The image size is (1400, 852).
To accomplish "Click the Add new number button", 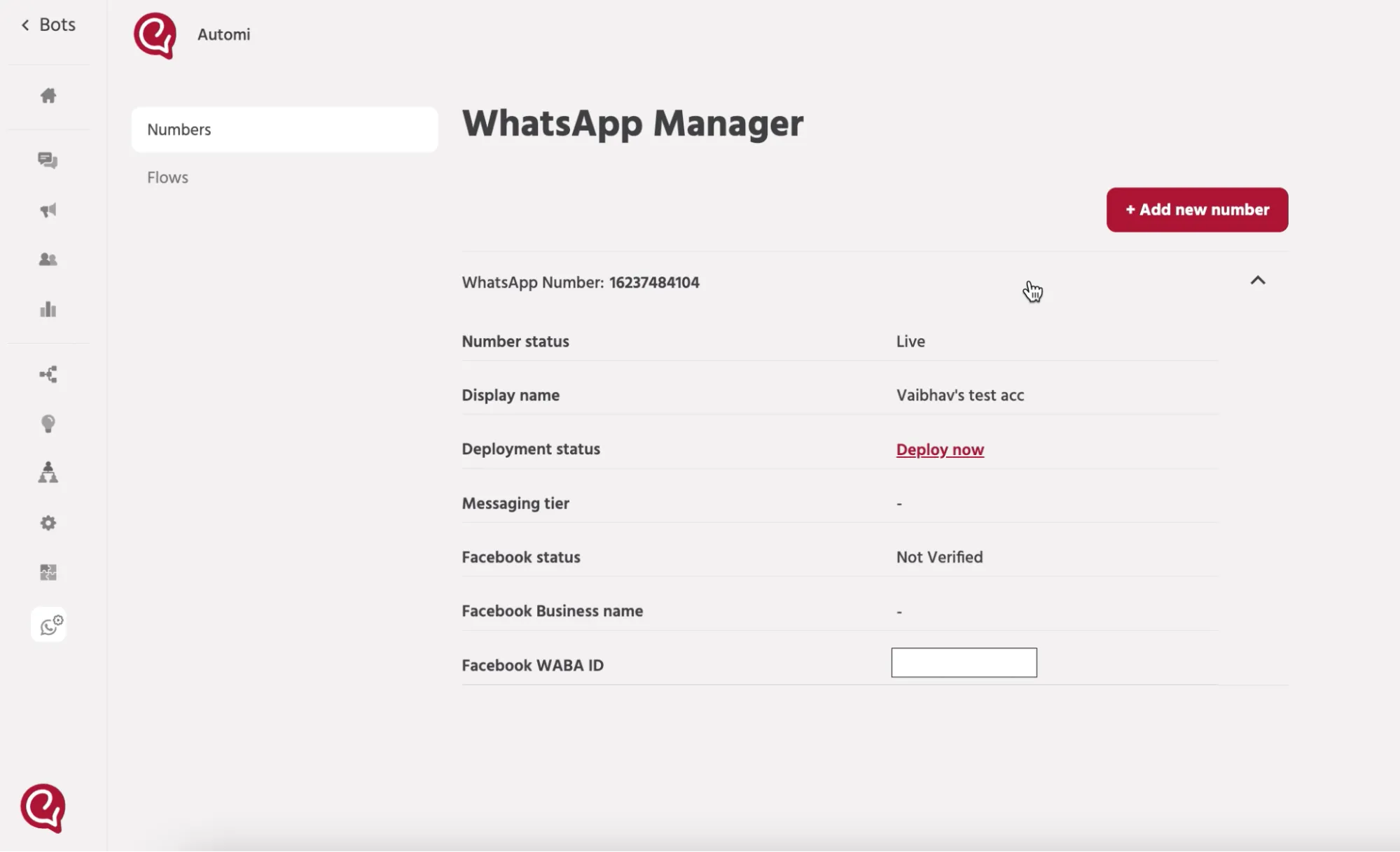I will [x=1197, y=209].
